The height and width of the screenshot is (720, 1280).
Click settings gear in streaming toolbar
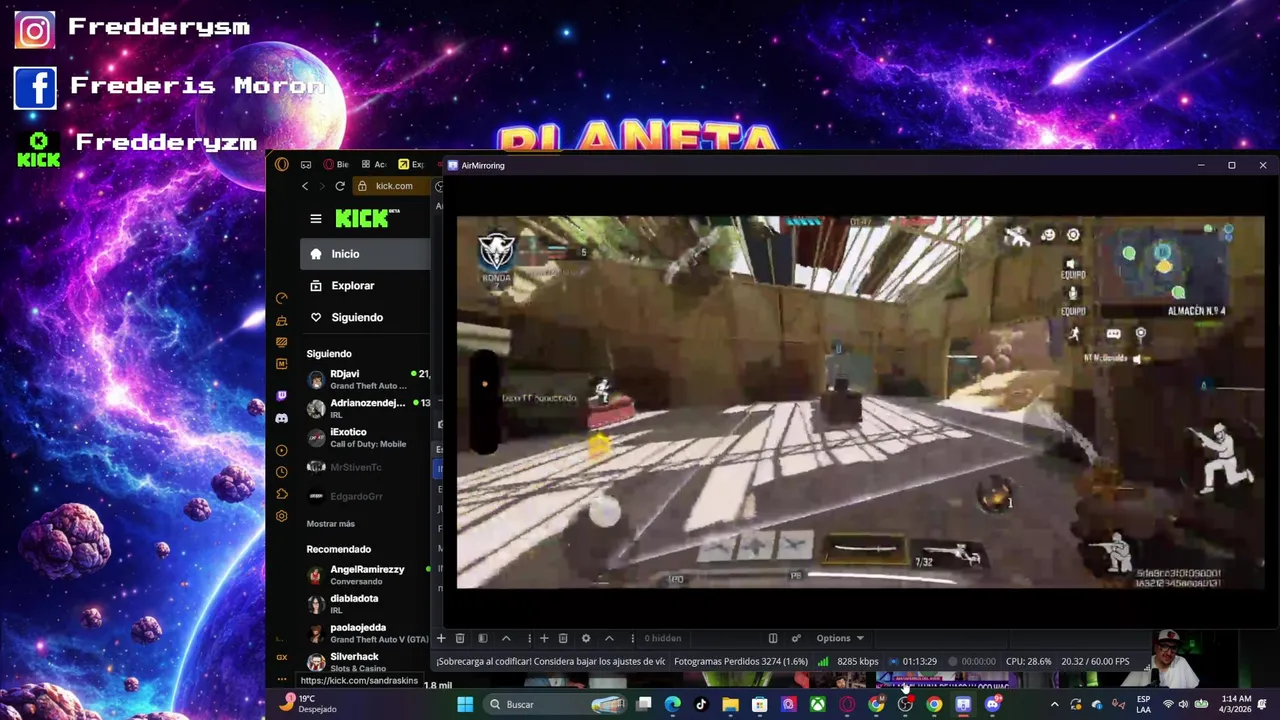click(x=586, y=638)
